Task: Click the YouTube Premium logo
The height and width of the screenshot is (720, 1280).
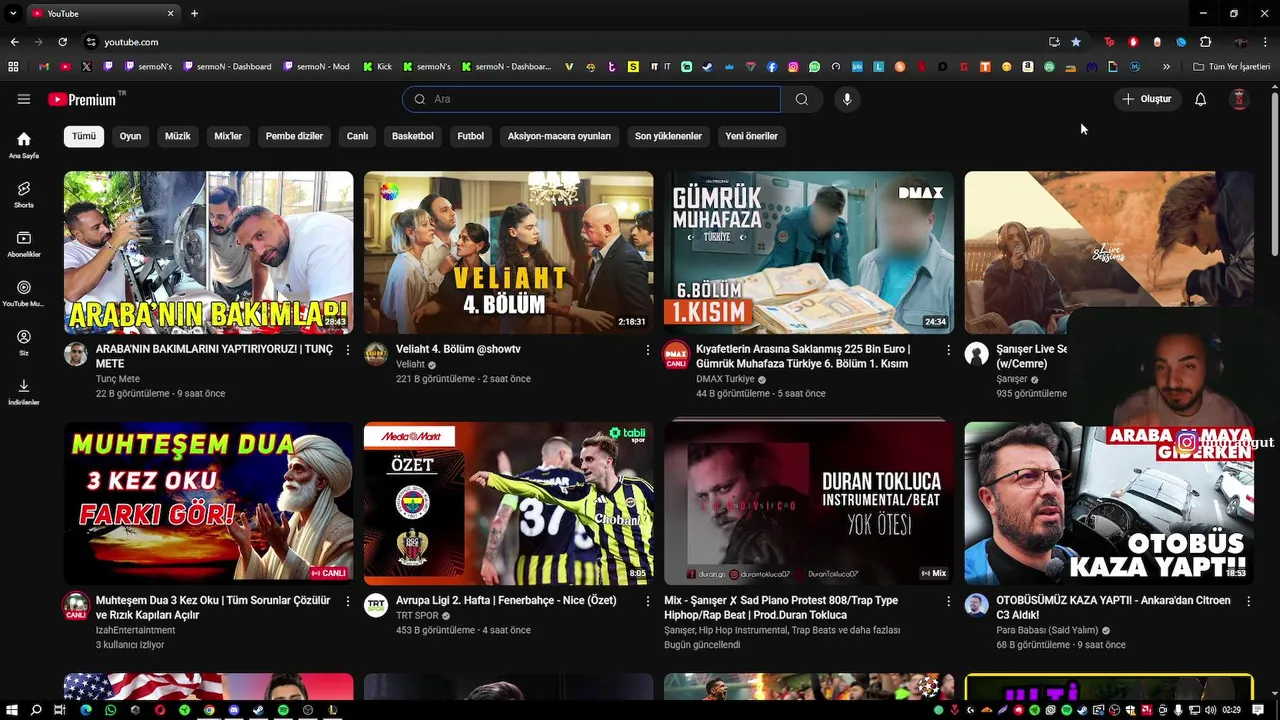Action: 82,99
